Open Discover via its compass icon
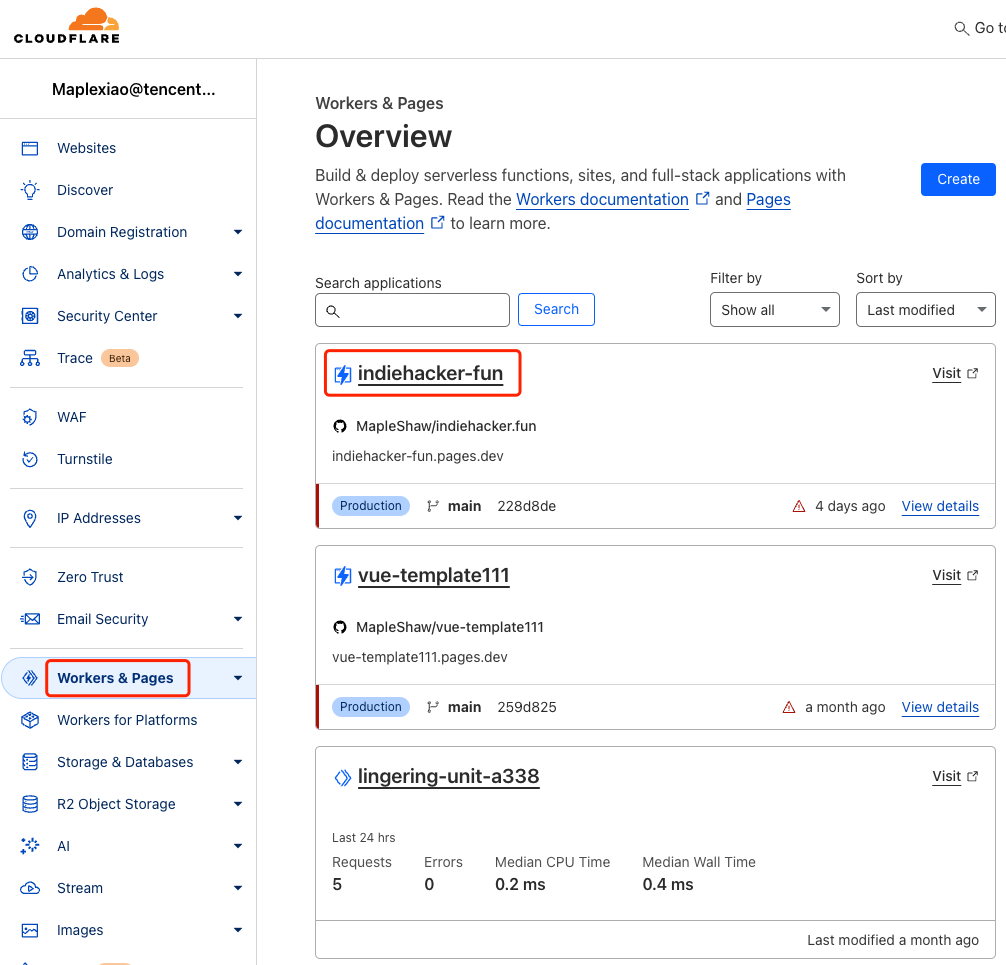This screenshot has width=1006, height=965. pyautogui.click(x=28, y=190)
